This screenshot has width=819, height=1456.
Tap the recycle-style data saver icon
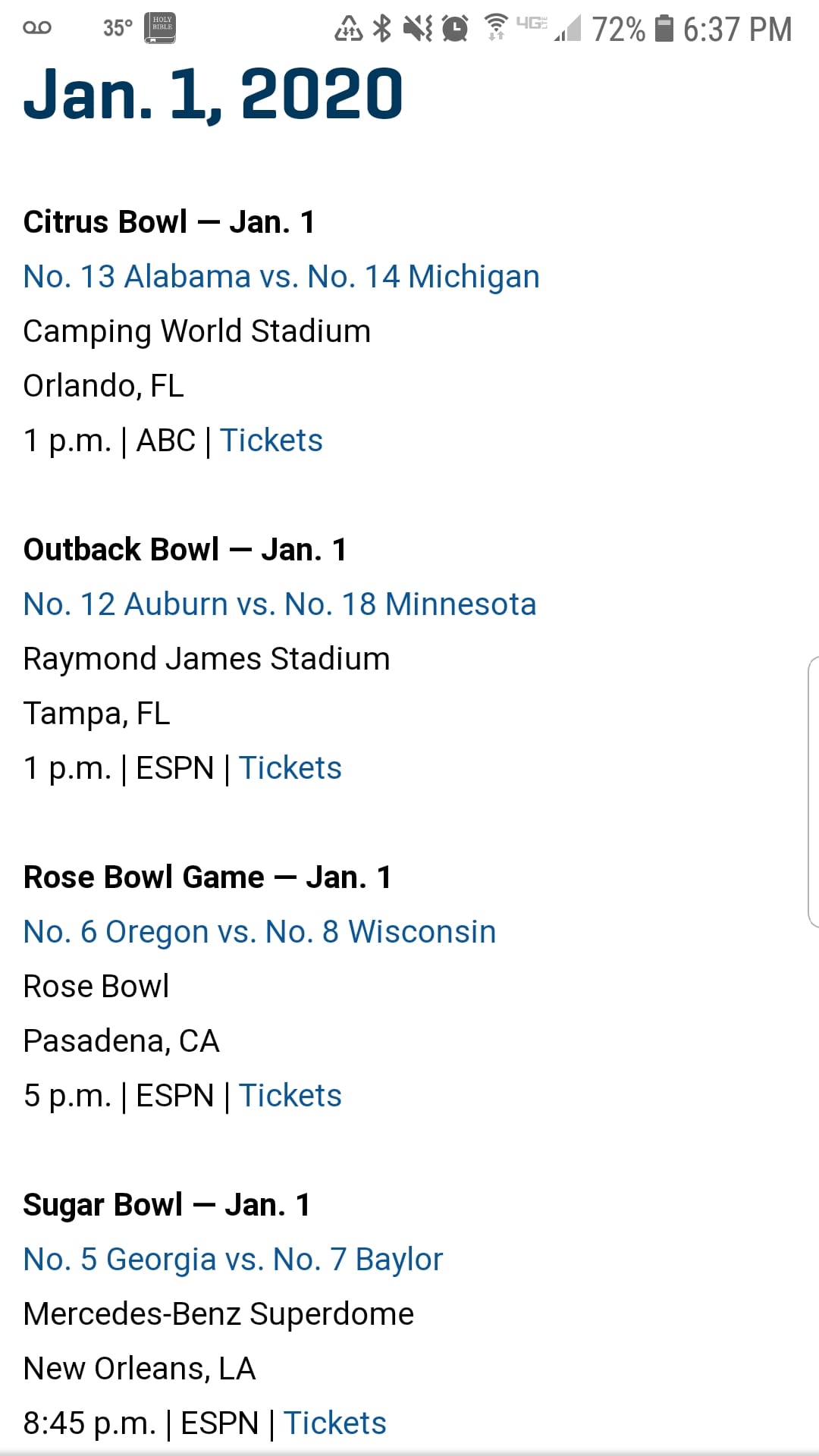(x=348, y=29)
